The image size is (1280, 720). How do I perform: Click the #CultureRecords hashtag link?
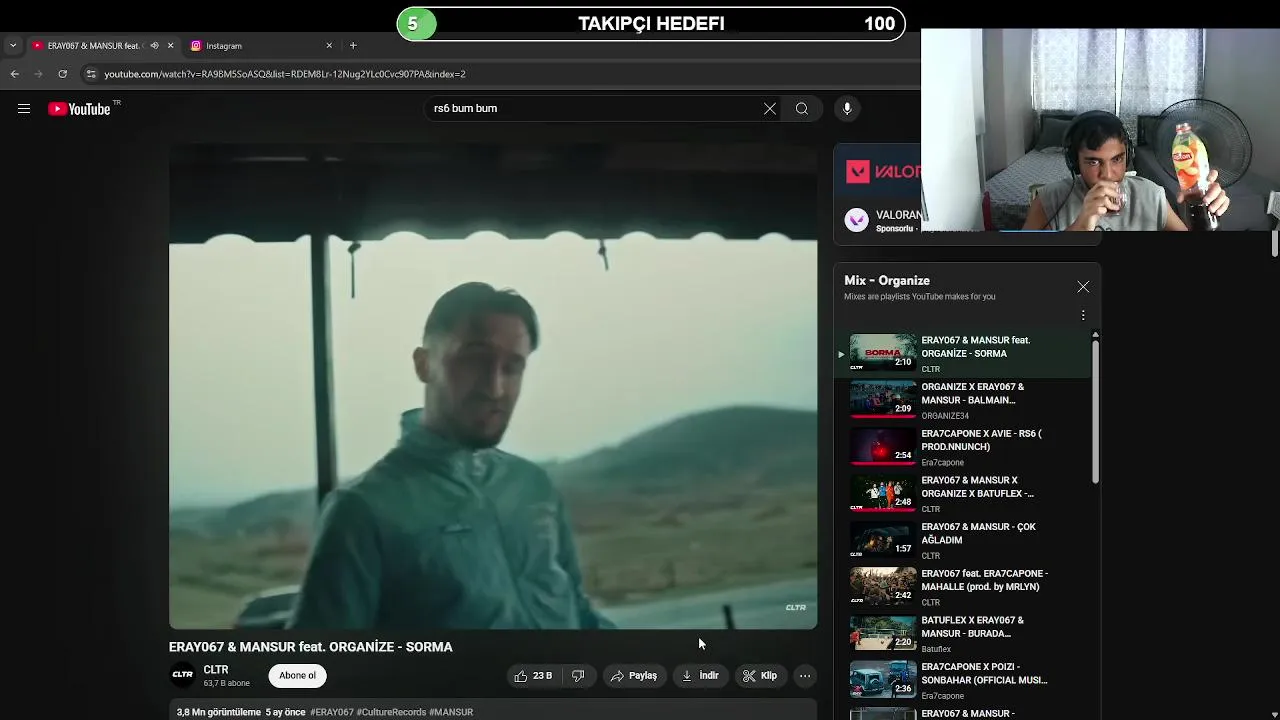(x=391, y=712)
